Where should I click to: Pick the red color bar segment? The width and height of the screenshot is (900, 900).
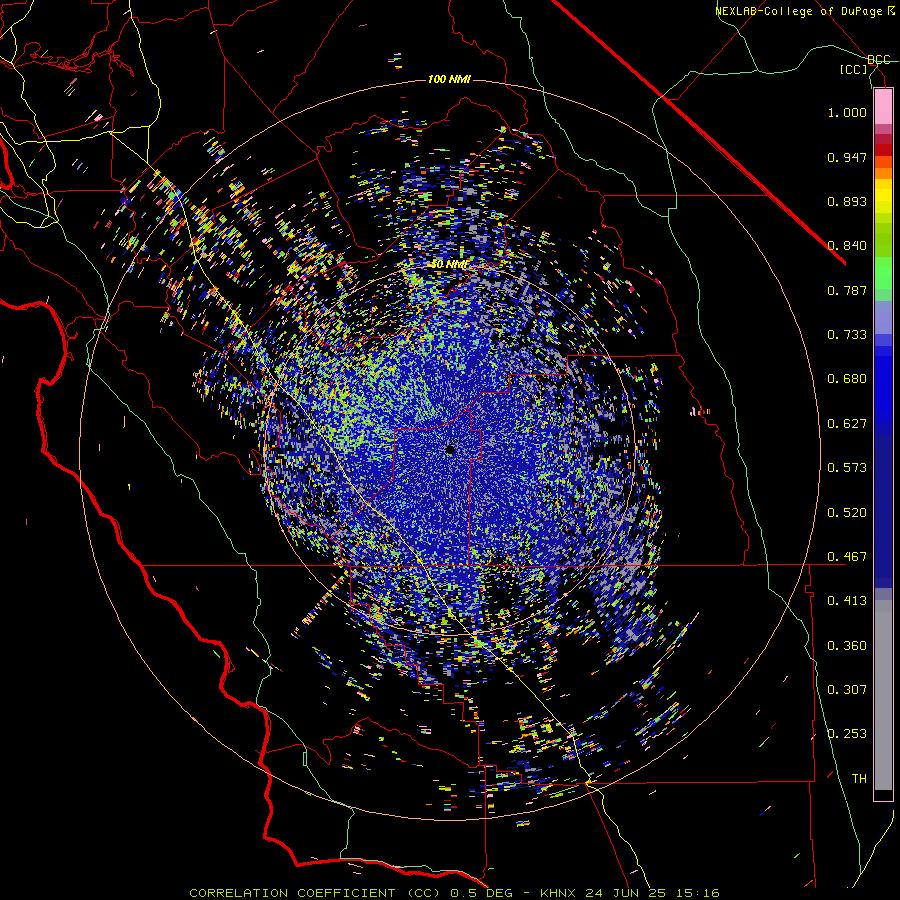click(883, 150)
